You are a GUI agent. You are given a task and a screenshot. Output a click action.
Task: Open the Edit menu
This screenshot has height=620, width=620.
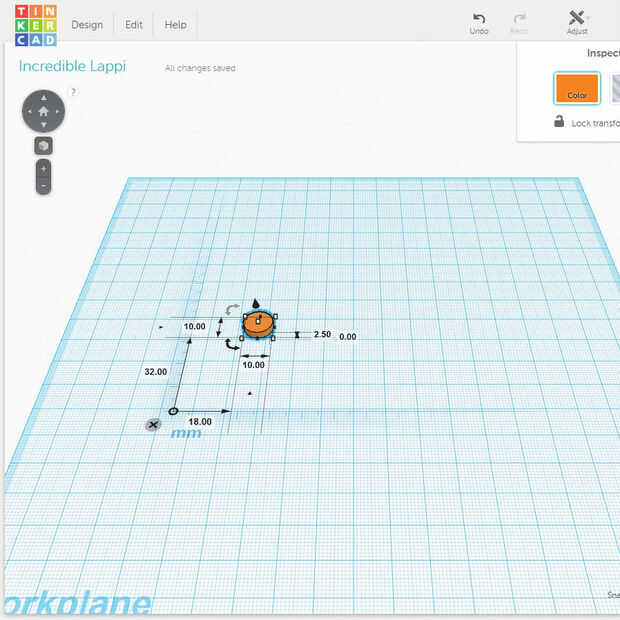pos(134,25)
